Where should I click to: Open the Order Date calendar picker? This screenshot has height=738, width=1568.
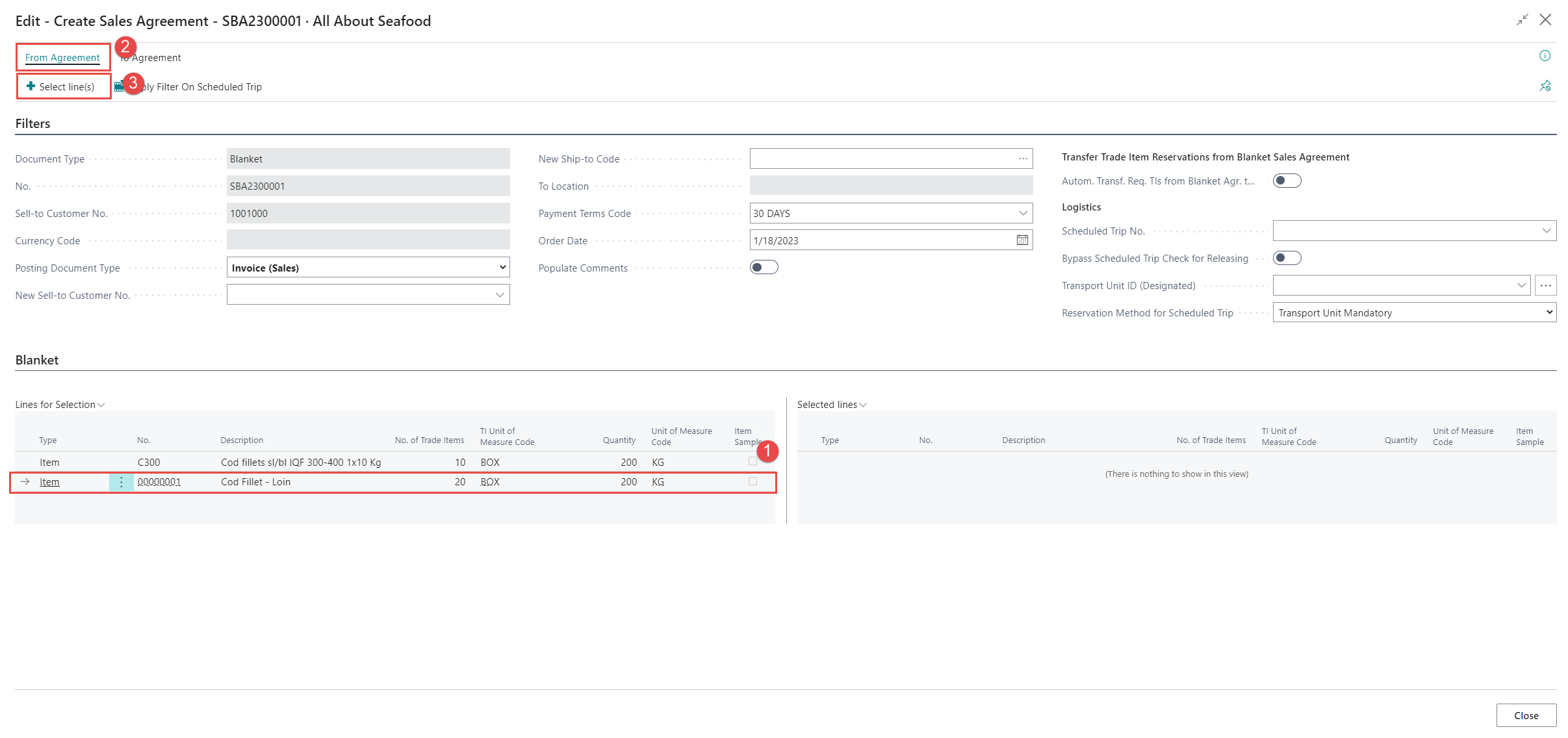point(1022,240)
